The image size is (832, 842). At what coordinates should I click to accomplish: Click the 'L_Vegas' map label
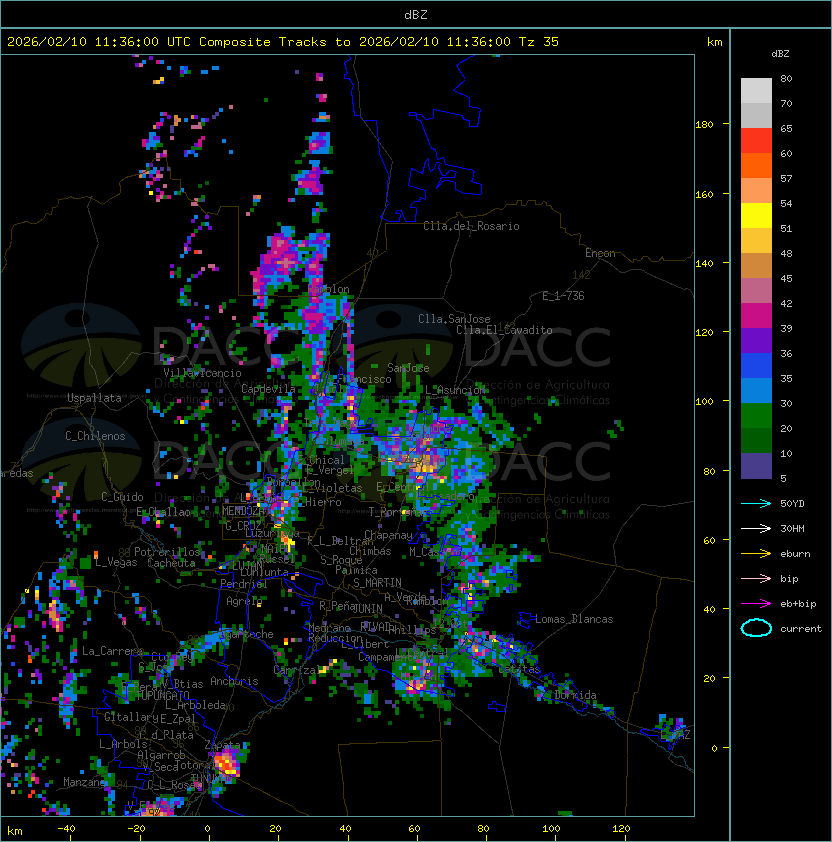[116, 562]
